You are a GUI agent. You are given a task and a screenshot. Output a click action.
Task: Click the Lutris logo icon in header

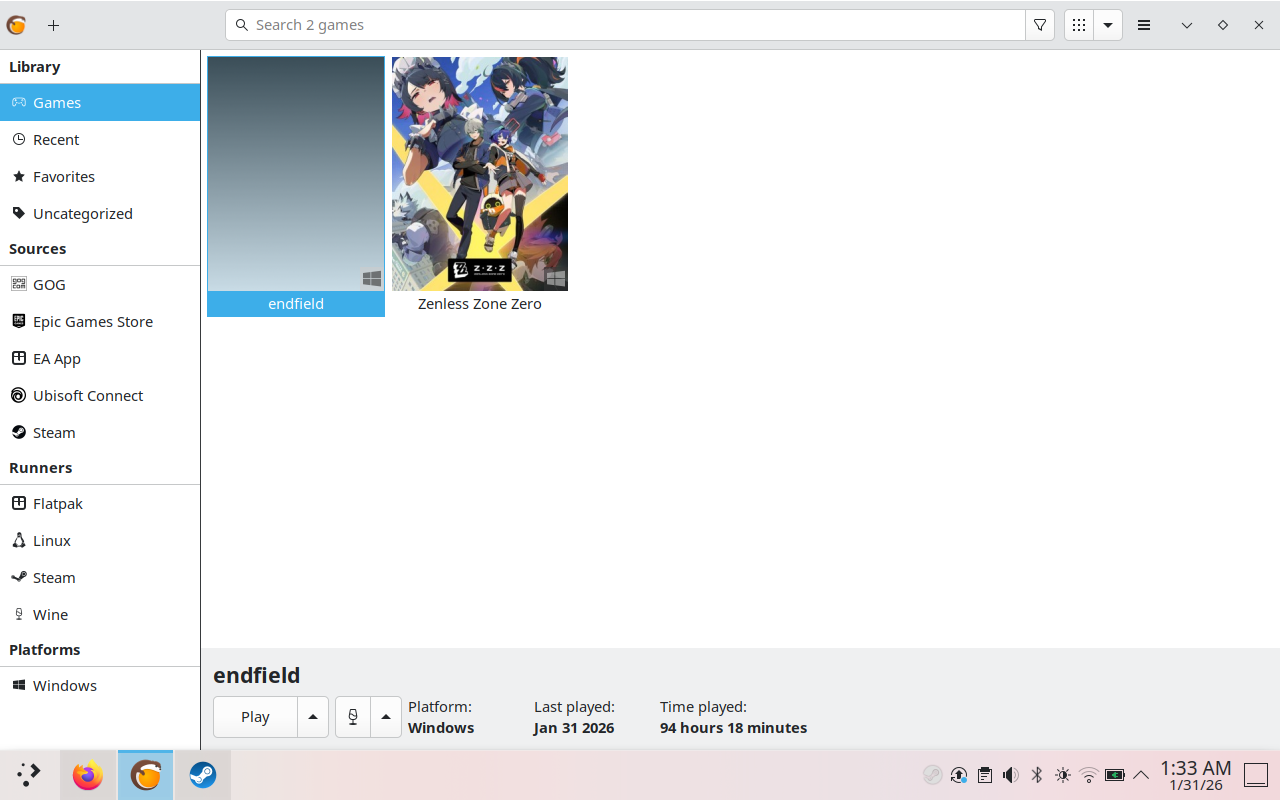(17, 25)
